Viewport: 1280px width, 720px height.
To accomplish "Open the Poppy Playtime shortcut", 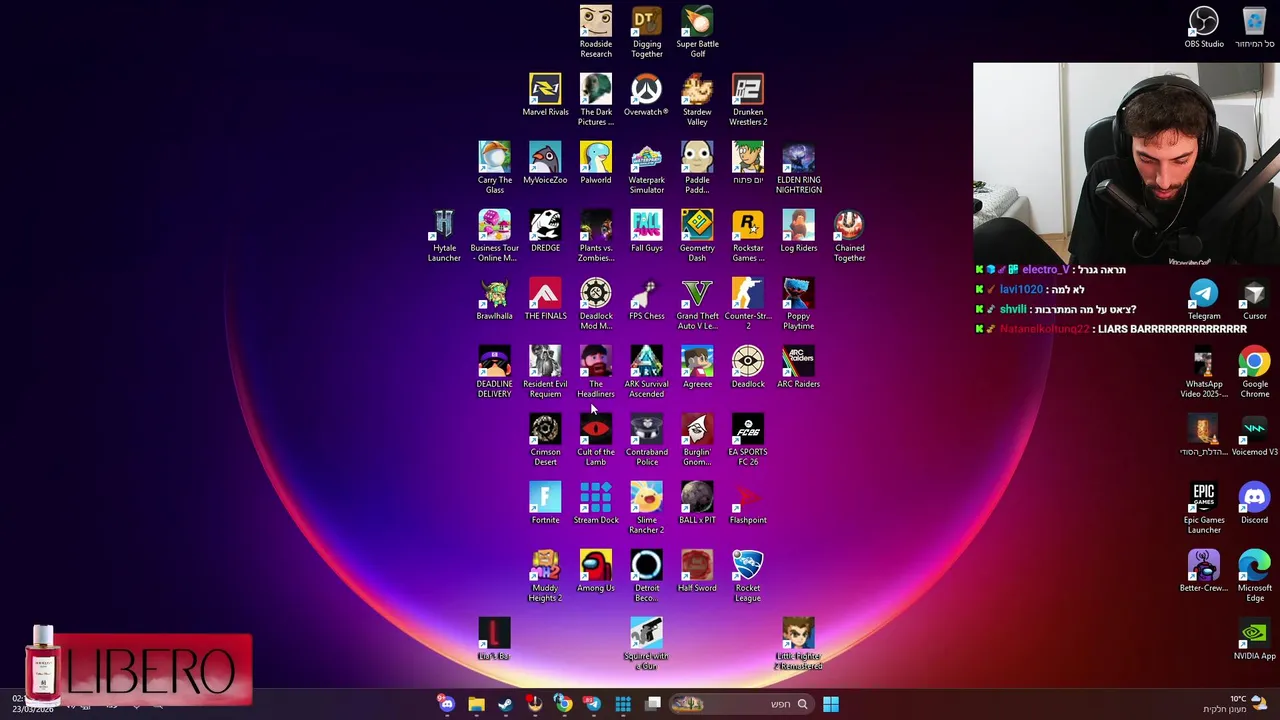I will (x=798, y=304).
